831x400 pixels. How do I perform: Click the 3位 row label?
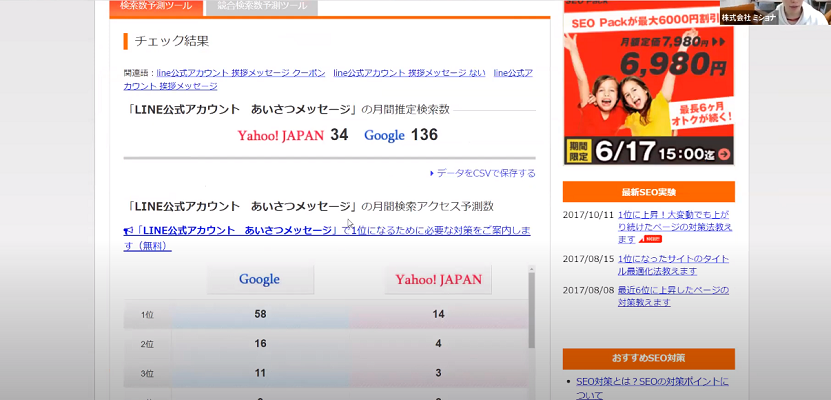click(x=147, y=374)
